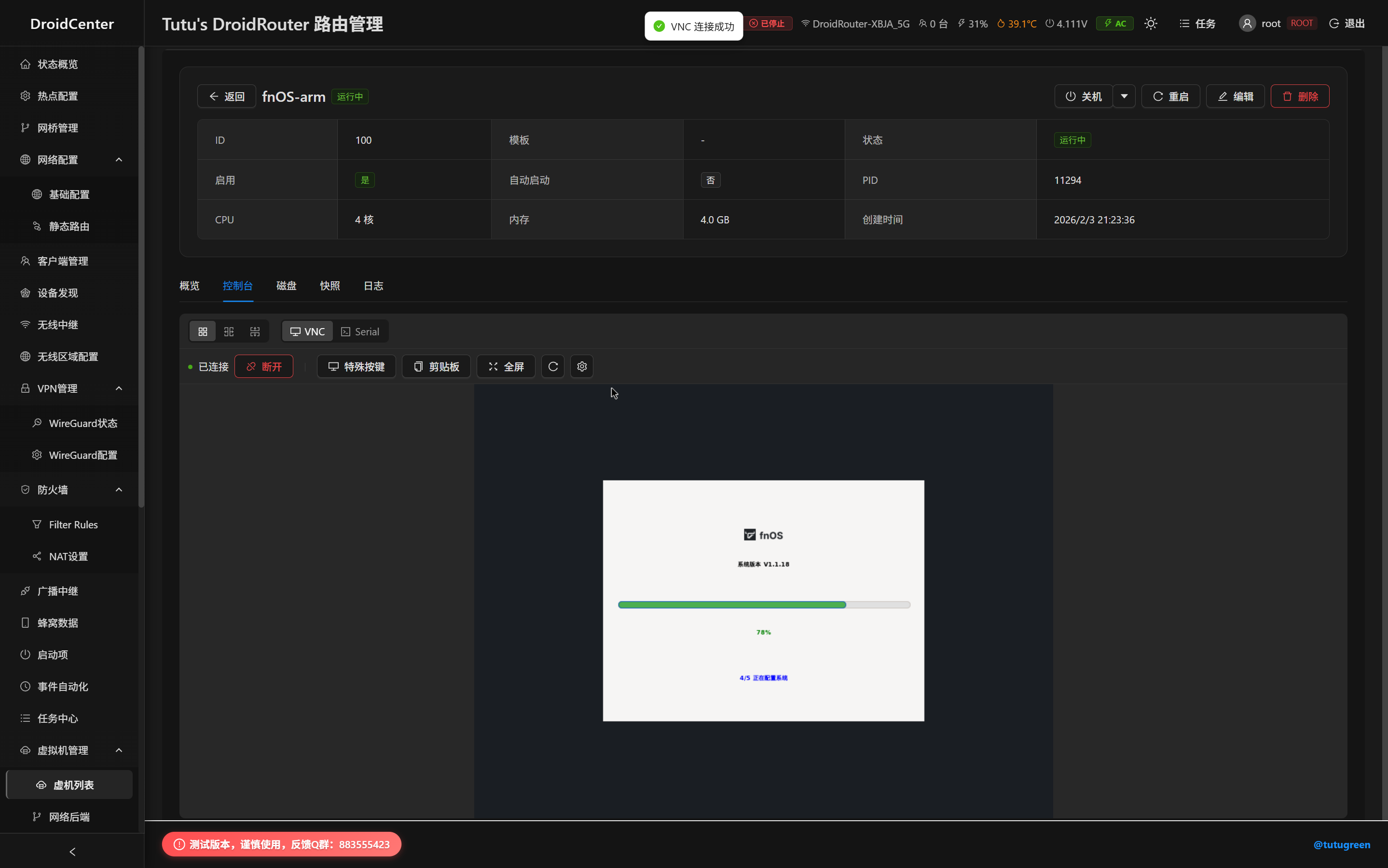
Task: Click the red 删除 button
Action: pos(1300,96)
